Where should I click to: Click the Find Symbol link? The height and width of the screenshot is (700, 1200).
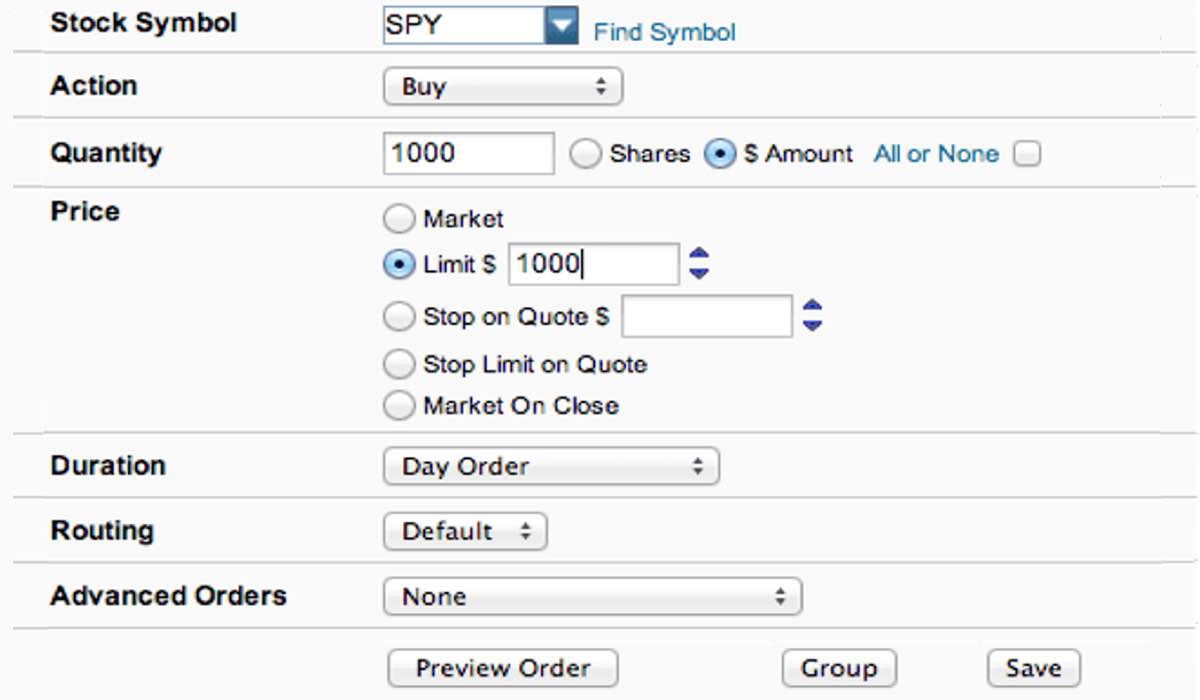point(662,31)
